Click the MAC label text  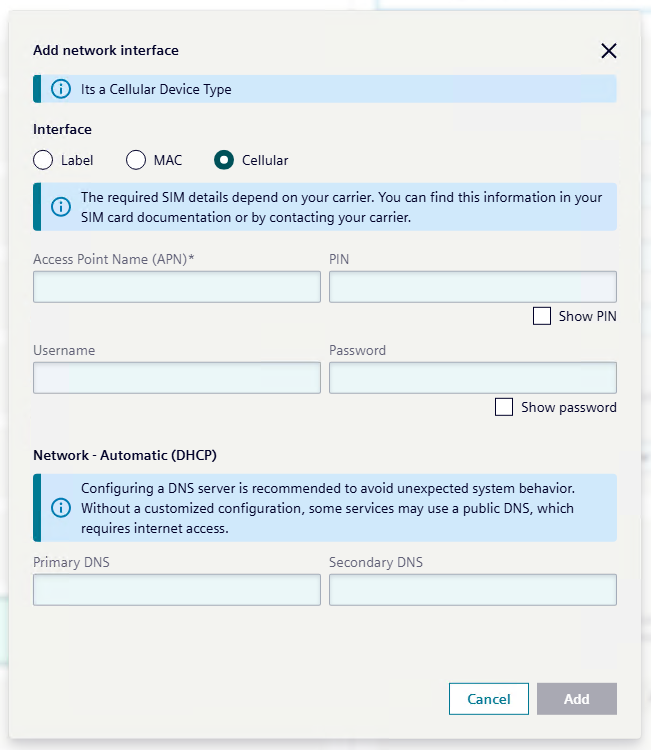coord(168,160)
